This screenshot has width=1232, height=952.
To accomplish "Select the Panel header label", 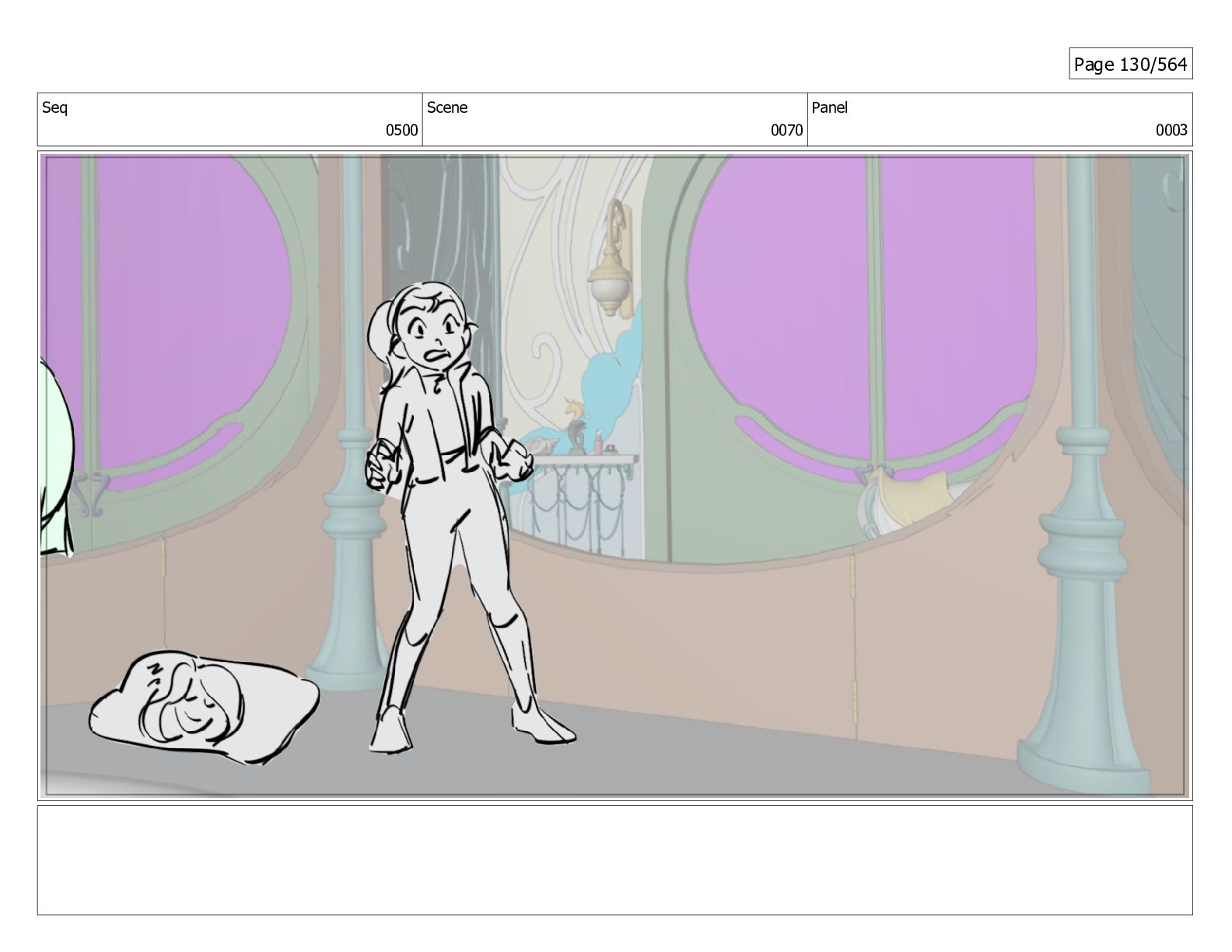I will 829,108.
